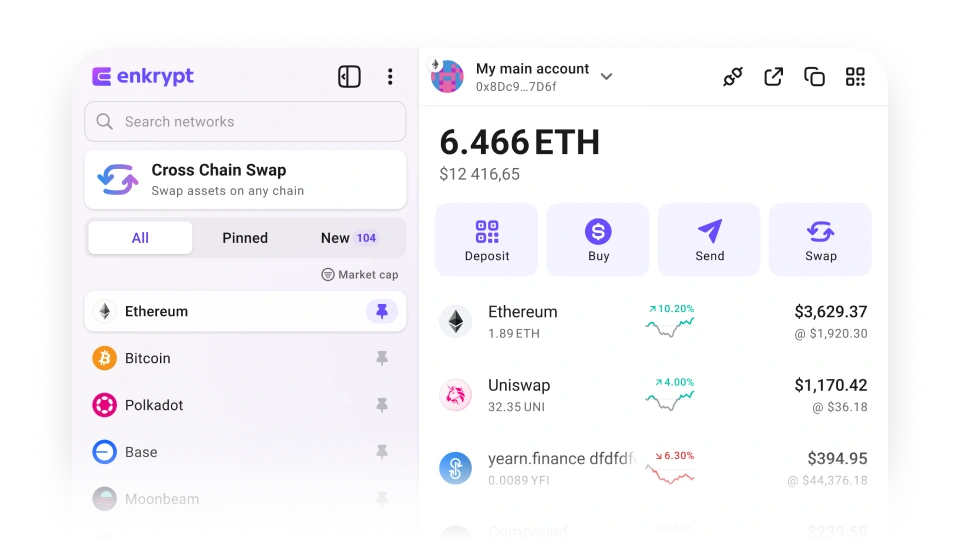
Task: Open account in external explorer icon
Action: coord(773,77)
